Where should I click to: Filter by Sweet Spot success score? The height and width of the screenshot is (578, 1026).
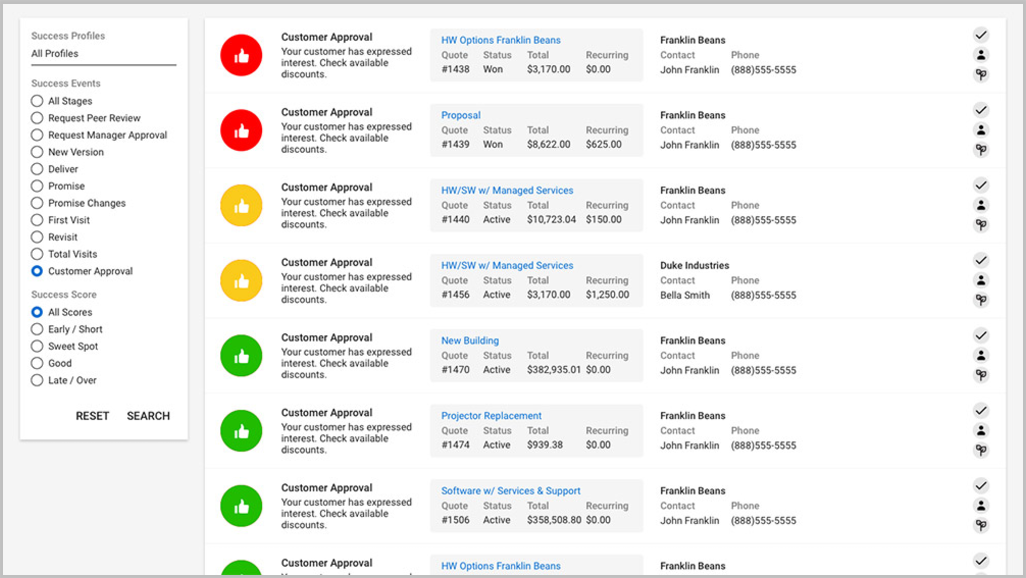[37, 346]
